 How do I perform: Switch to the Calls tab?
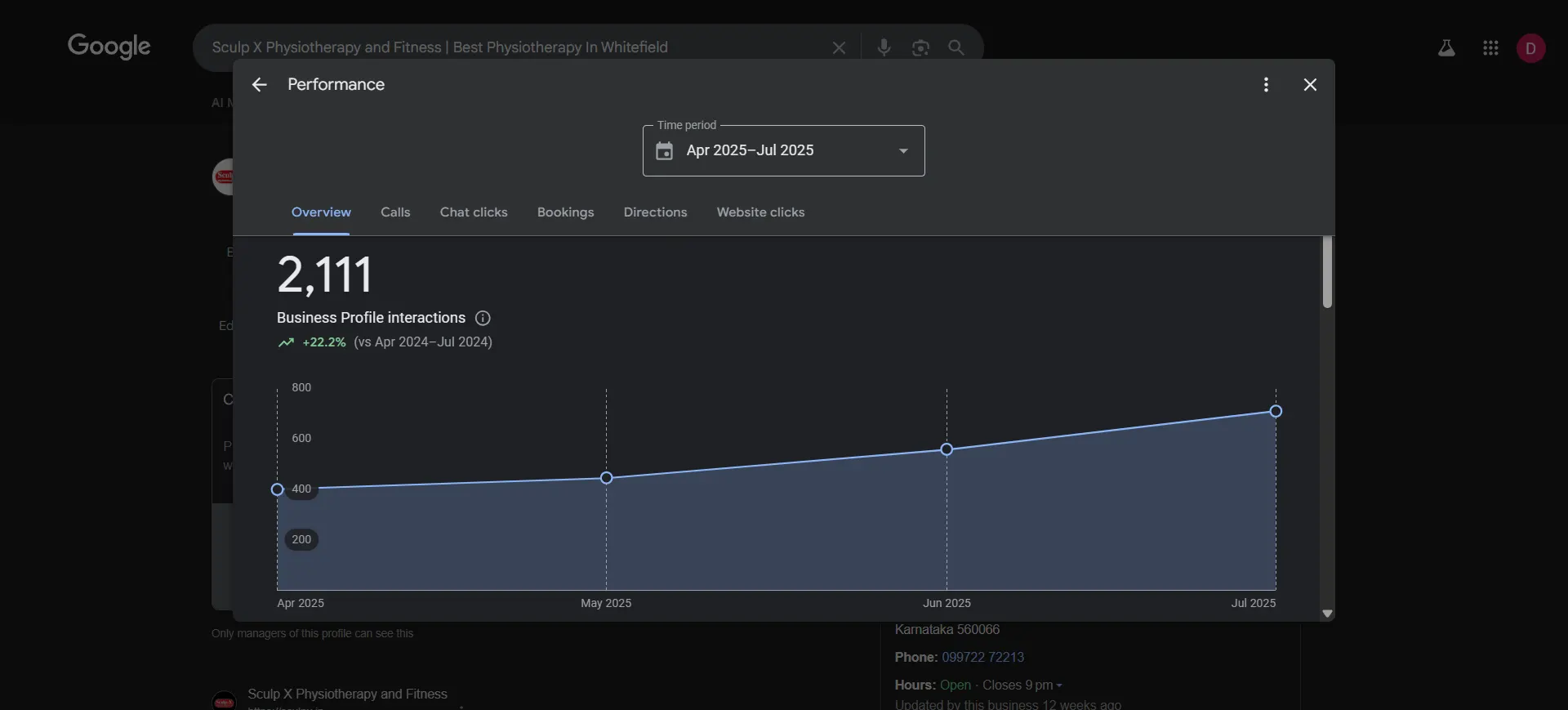tap(395, 212)
